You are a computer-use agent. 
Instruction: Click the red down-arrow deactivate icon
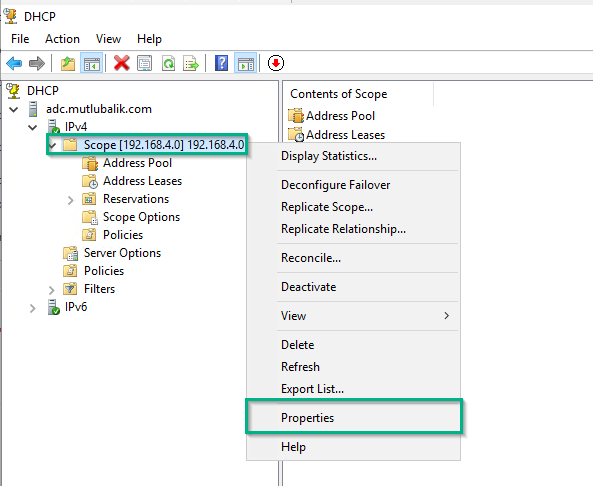[x=276, y=63]
